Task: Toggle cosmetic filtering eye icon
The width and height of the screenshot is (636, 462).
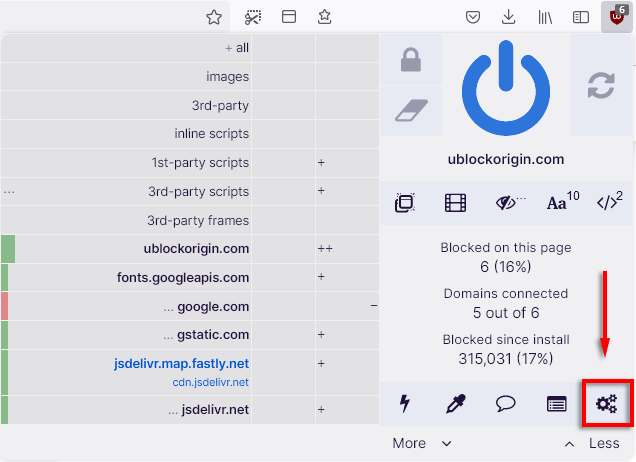Action: click(x=509, y=202)
